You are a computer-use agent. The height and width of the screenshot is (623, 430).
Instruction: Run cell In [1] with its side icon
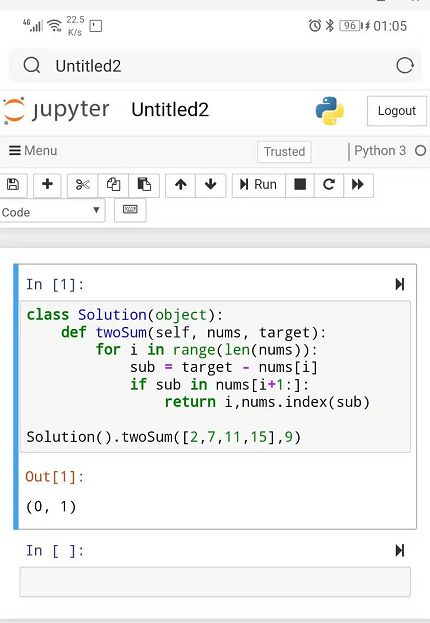click(x=400, y=284)
